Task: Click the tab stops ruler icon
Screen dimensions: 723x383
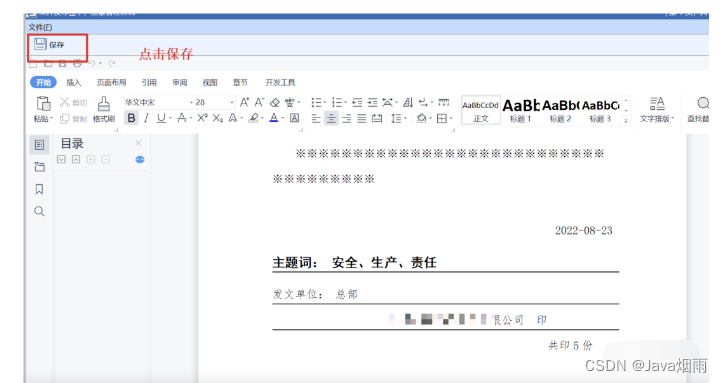Action: pos(444,102)
